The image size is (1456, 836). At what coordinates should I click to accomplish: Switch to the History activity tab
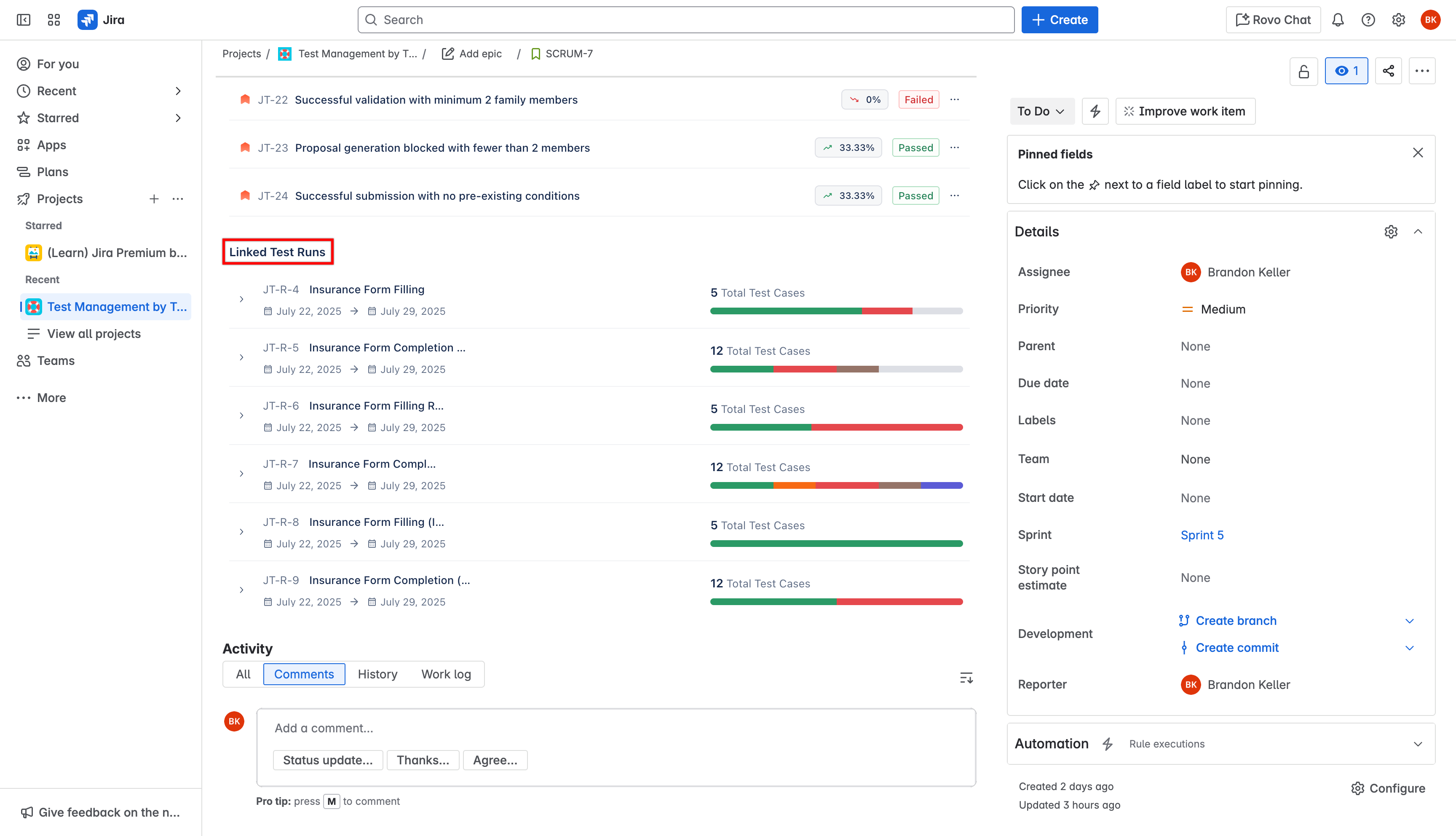click(377, 675)
